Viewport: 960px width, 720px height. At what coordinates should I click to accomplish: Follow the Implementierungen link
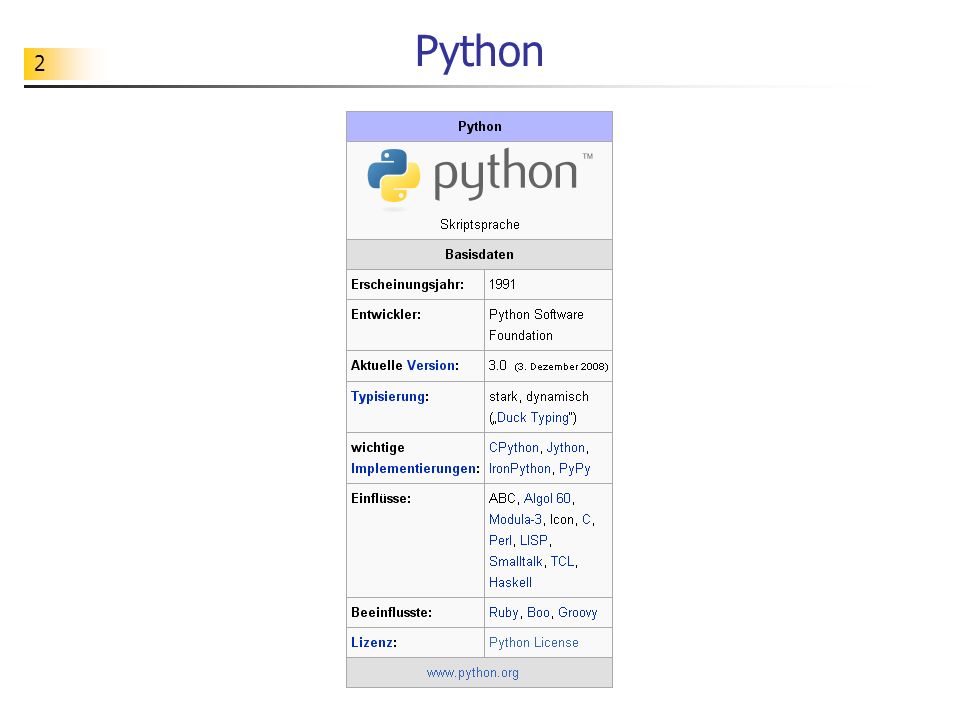(413, 468)
